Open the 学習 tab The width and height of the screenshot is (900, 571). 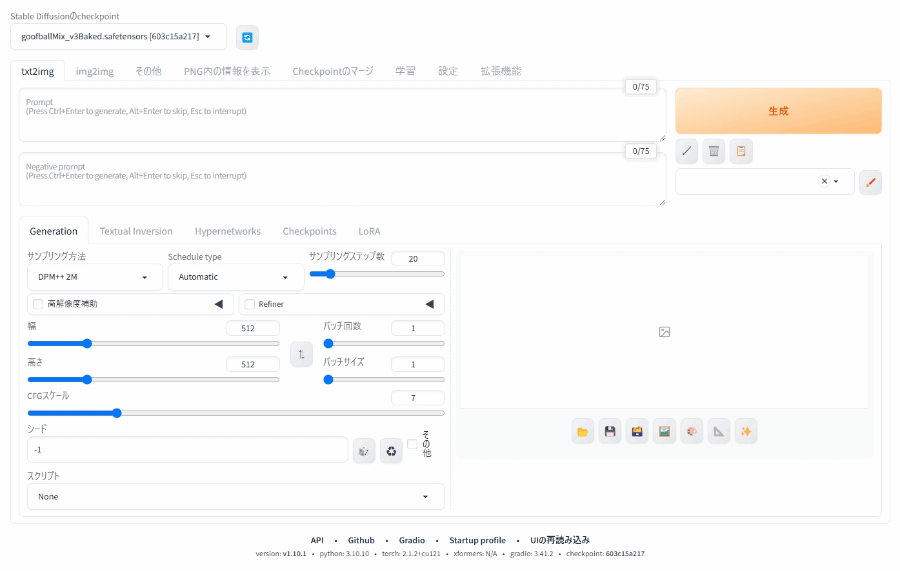click(405, 71)
